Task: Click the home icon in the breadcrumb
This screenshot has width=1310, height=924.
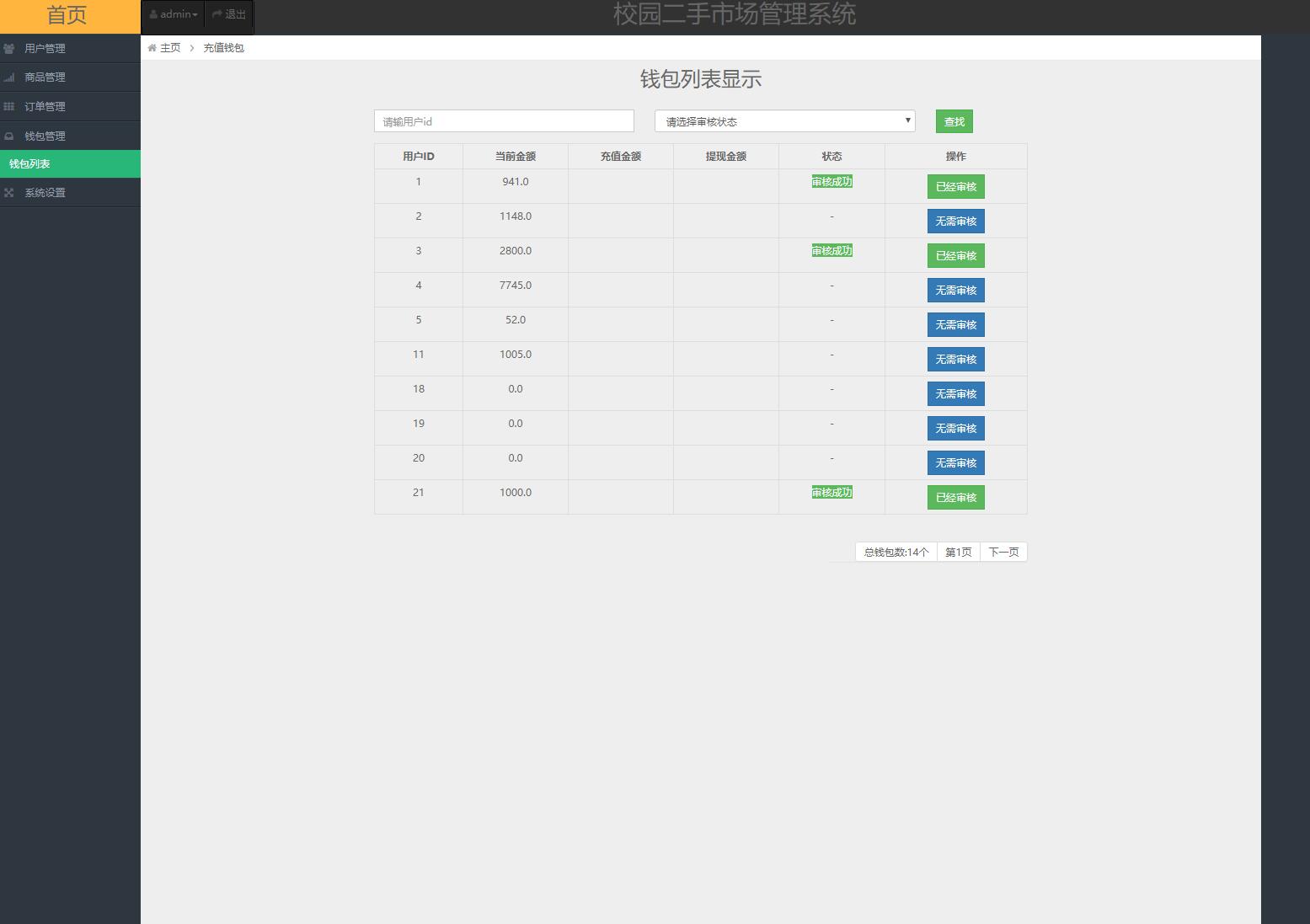Action: (152, 48)
